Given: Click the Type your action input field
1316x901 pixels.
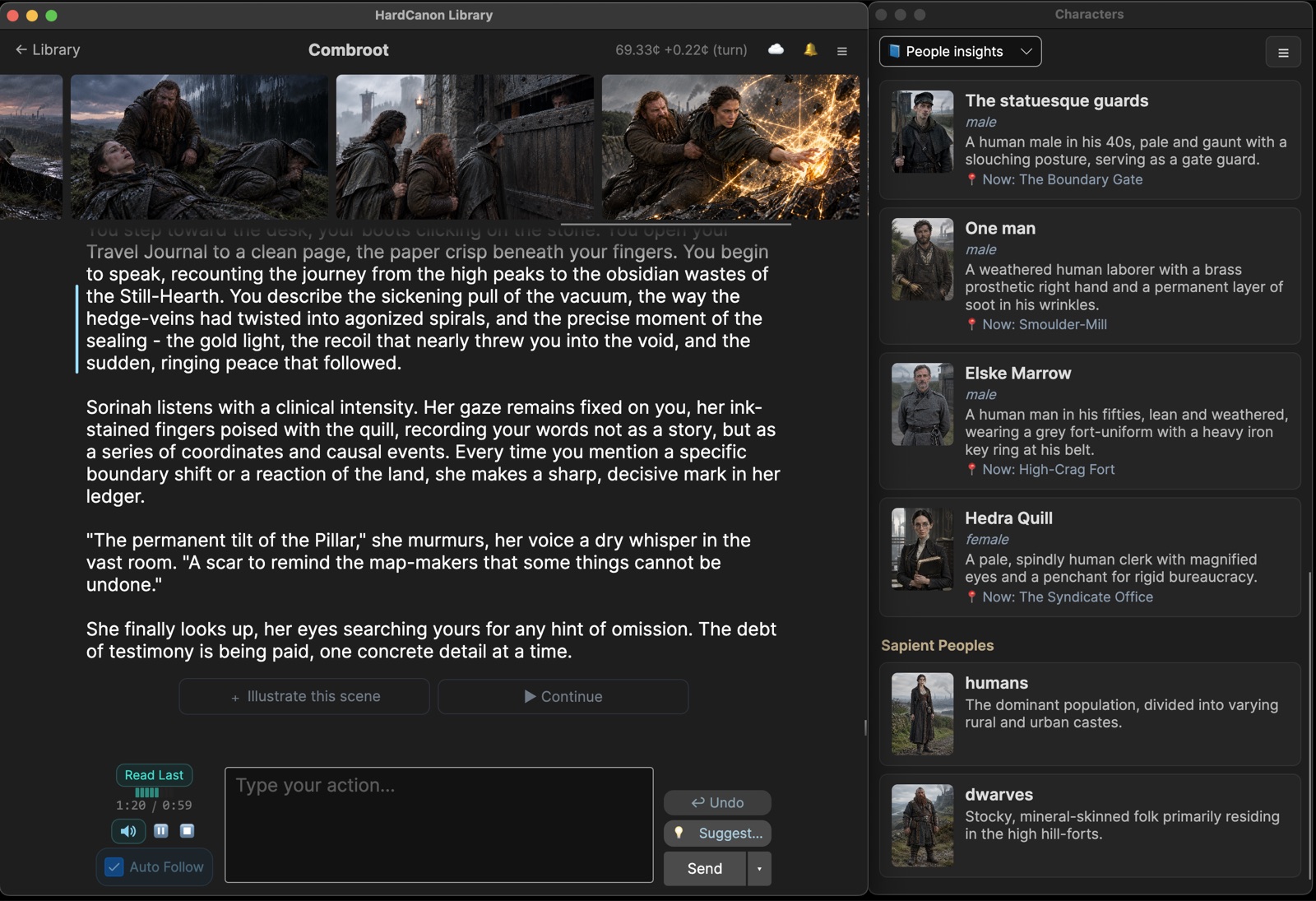Looking at the screenshot, I should [439, 824].
